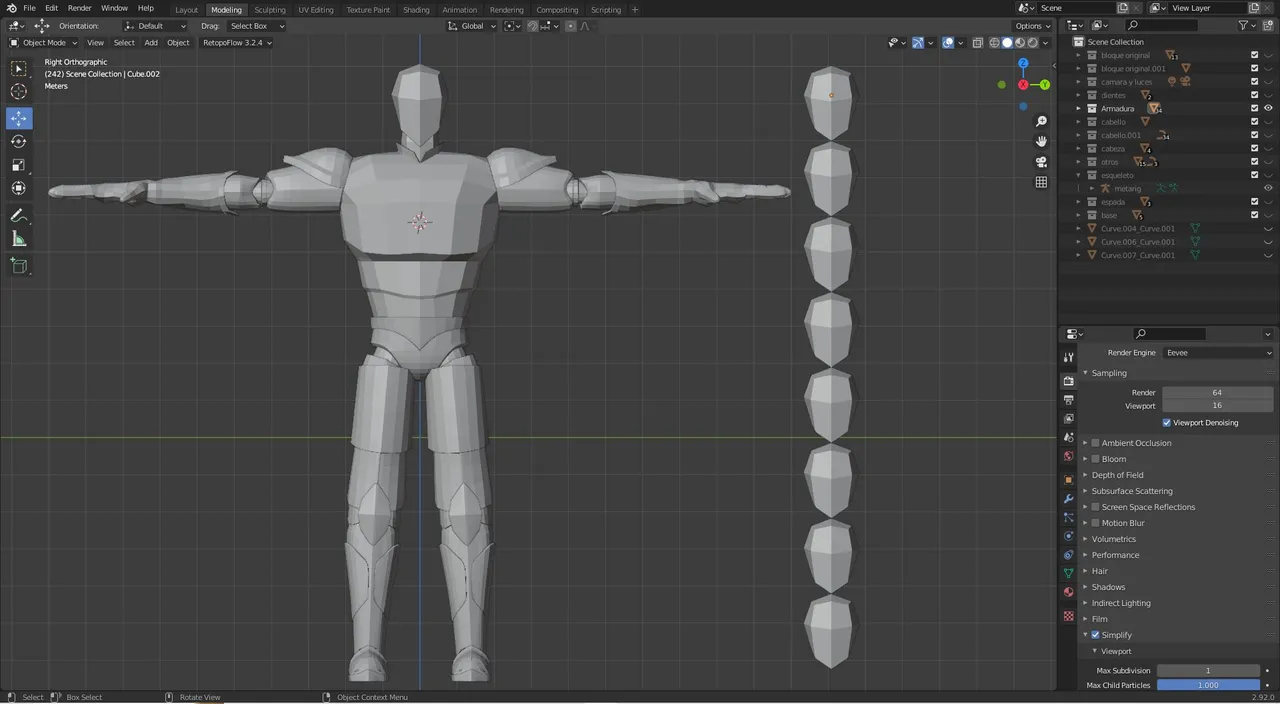Image resolution: width=1280 pixels, height=704 pixels.
Task: Open the Object Data properties tab
Action: [1068, 574]
